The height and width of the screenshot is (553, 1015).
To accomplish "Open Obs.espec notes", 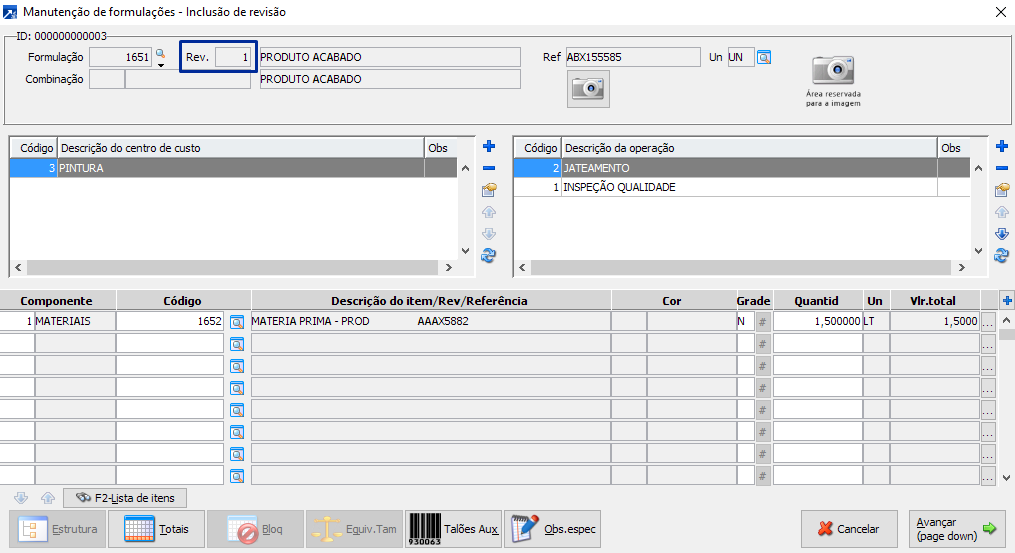I will pyautogui.click(x=553, y=529).
